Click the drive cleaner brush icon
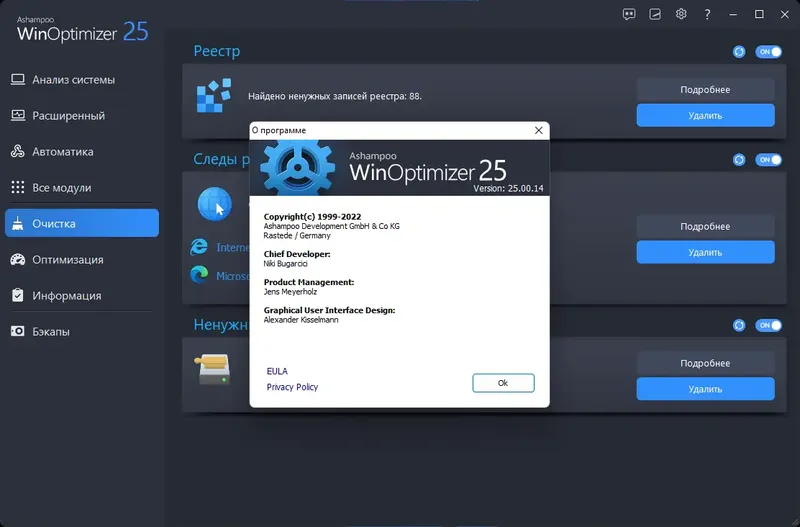 pyautogui.click(x=214, y=369)
